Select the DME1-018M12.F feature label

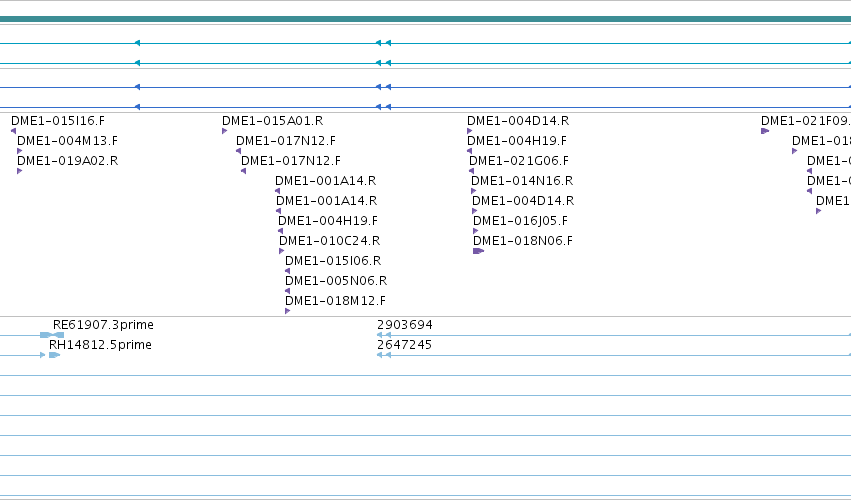click(x=335, y=301)
